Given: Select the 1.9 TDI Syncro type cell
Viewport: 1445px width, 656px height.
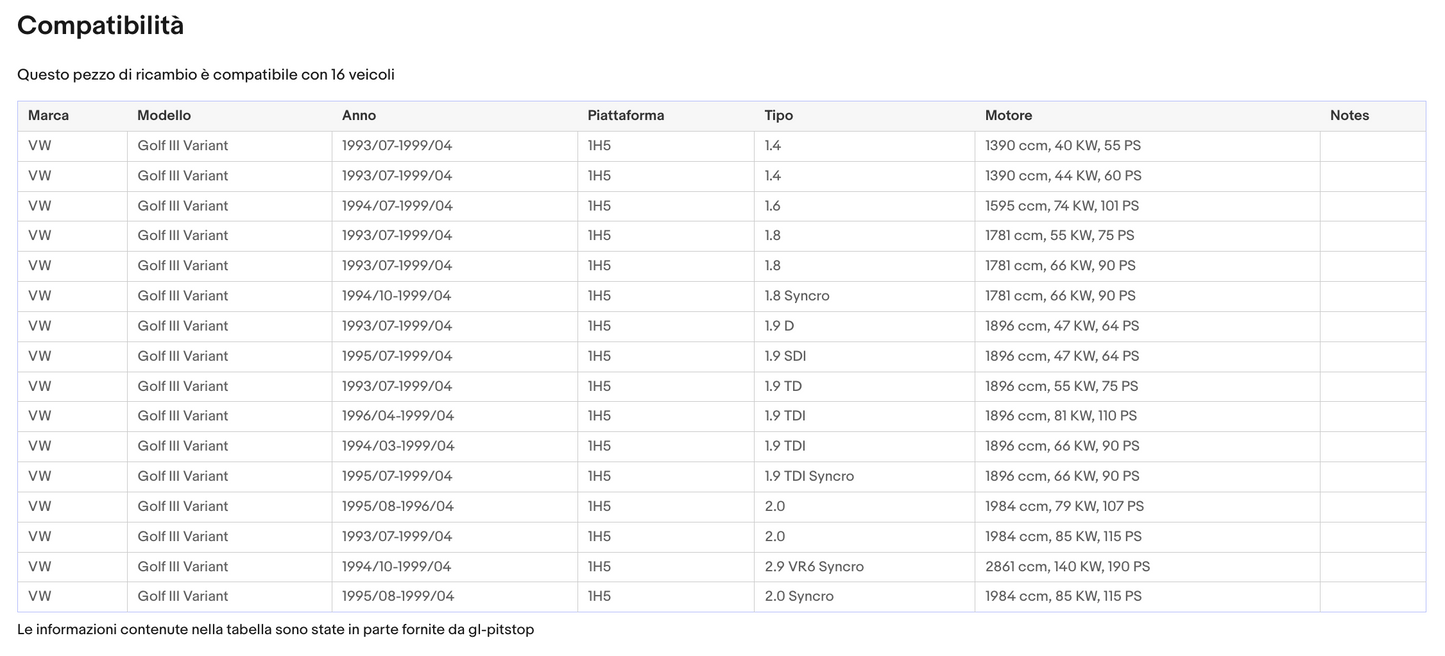Looking at the screenshot, I should tap(809, 476).
